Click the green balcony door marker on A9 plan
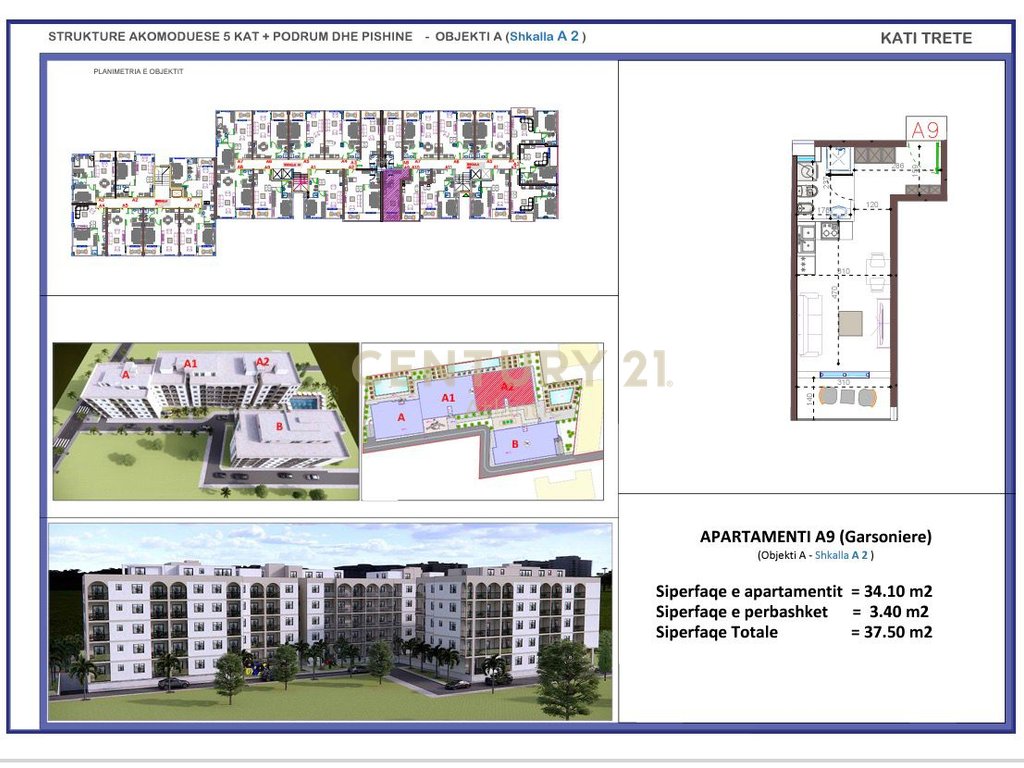This screenshot has height=768, width=1024. coord(936,154)
